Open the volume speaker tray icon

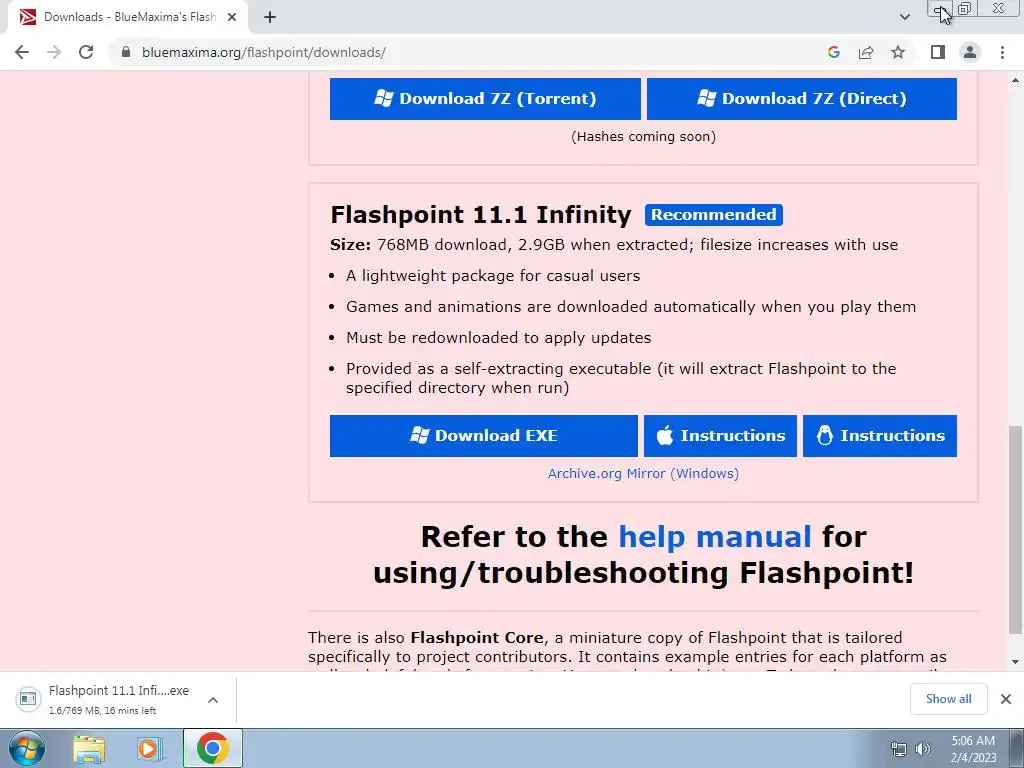pyautogui.click(x=923, y=749)
